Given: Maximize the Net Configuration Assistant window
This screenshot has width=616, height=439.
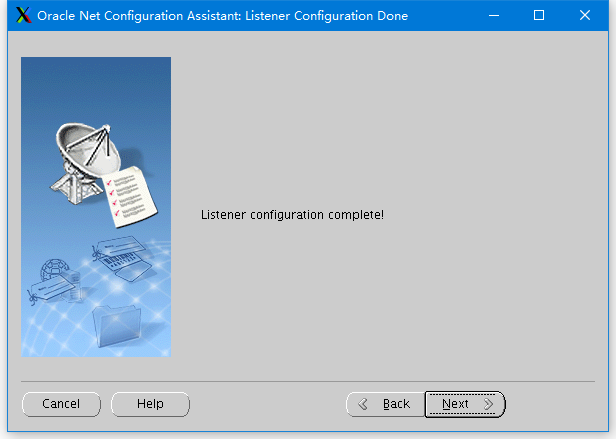Looking at the screenshot, I should 539,15.
